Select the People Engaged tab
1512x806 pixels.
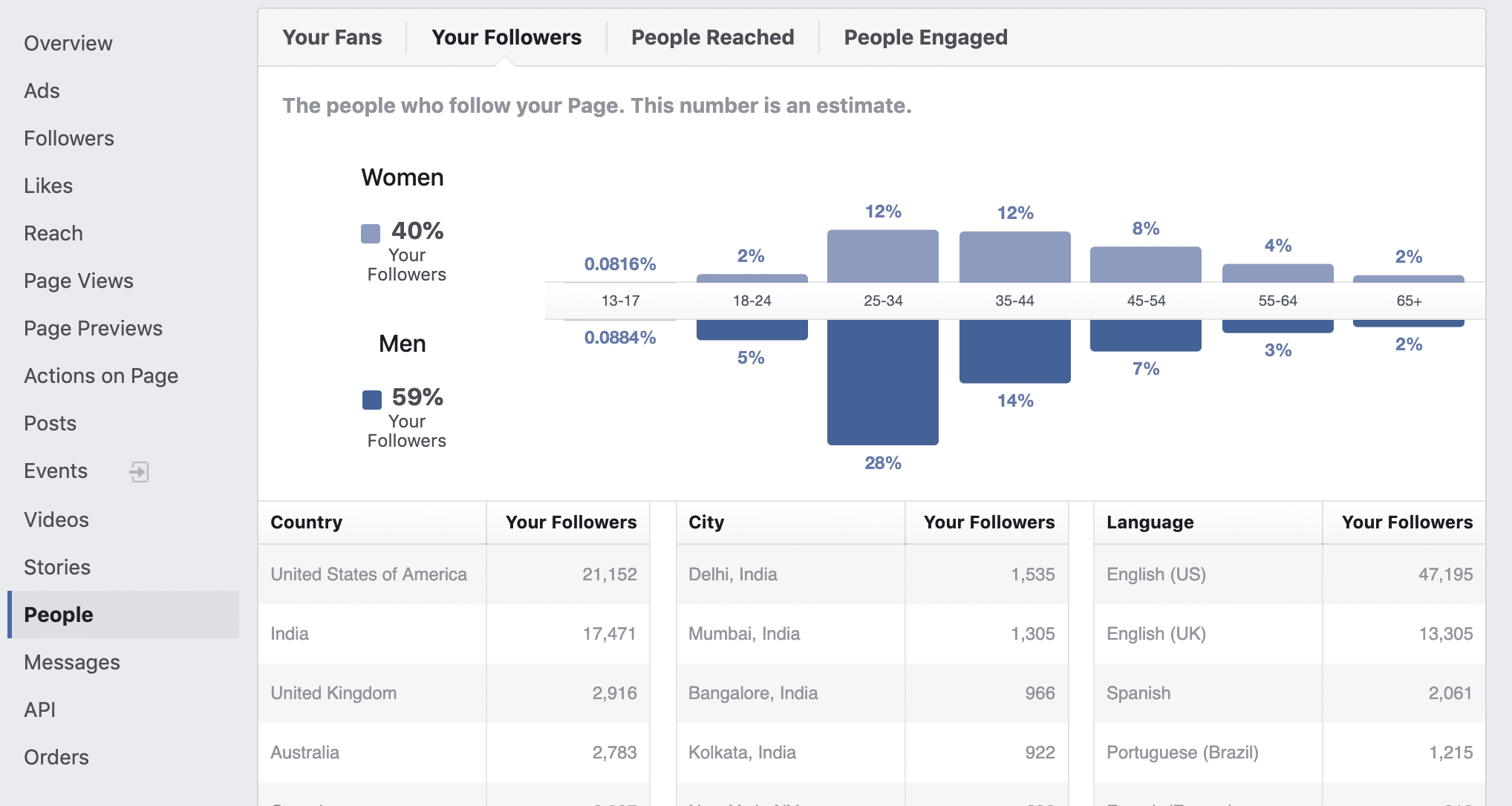click(x=925, y=38)
